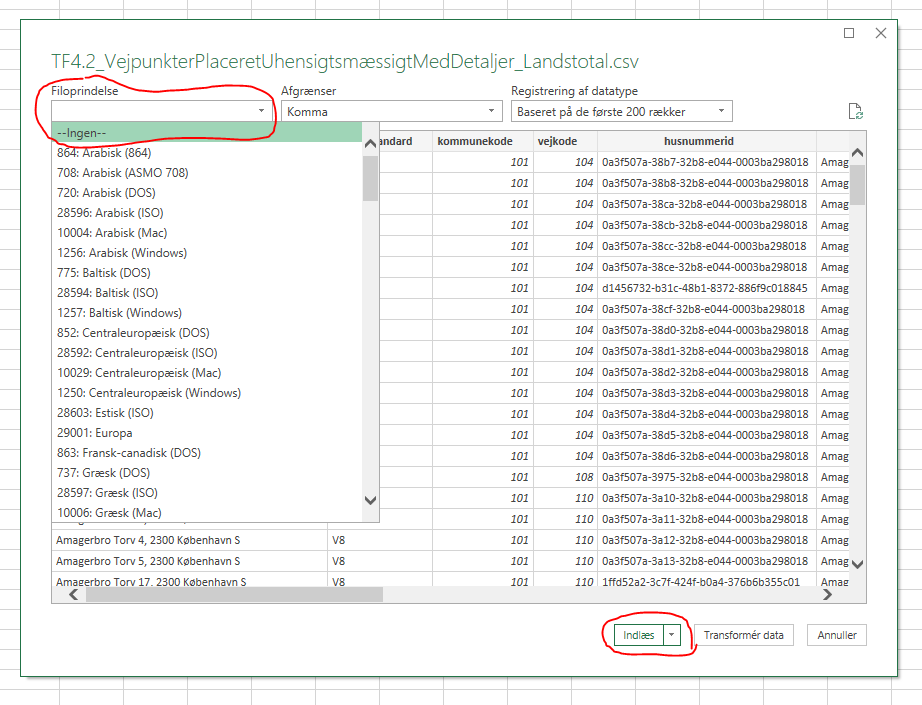Select 28597: Græsk (ISO) encoding
Image resolution: width=922 pixels, height=705 pixels.
click(206, 493)
